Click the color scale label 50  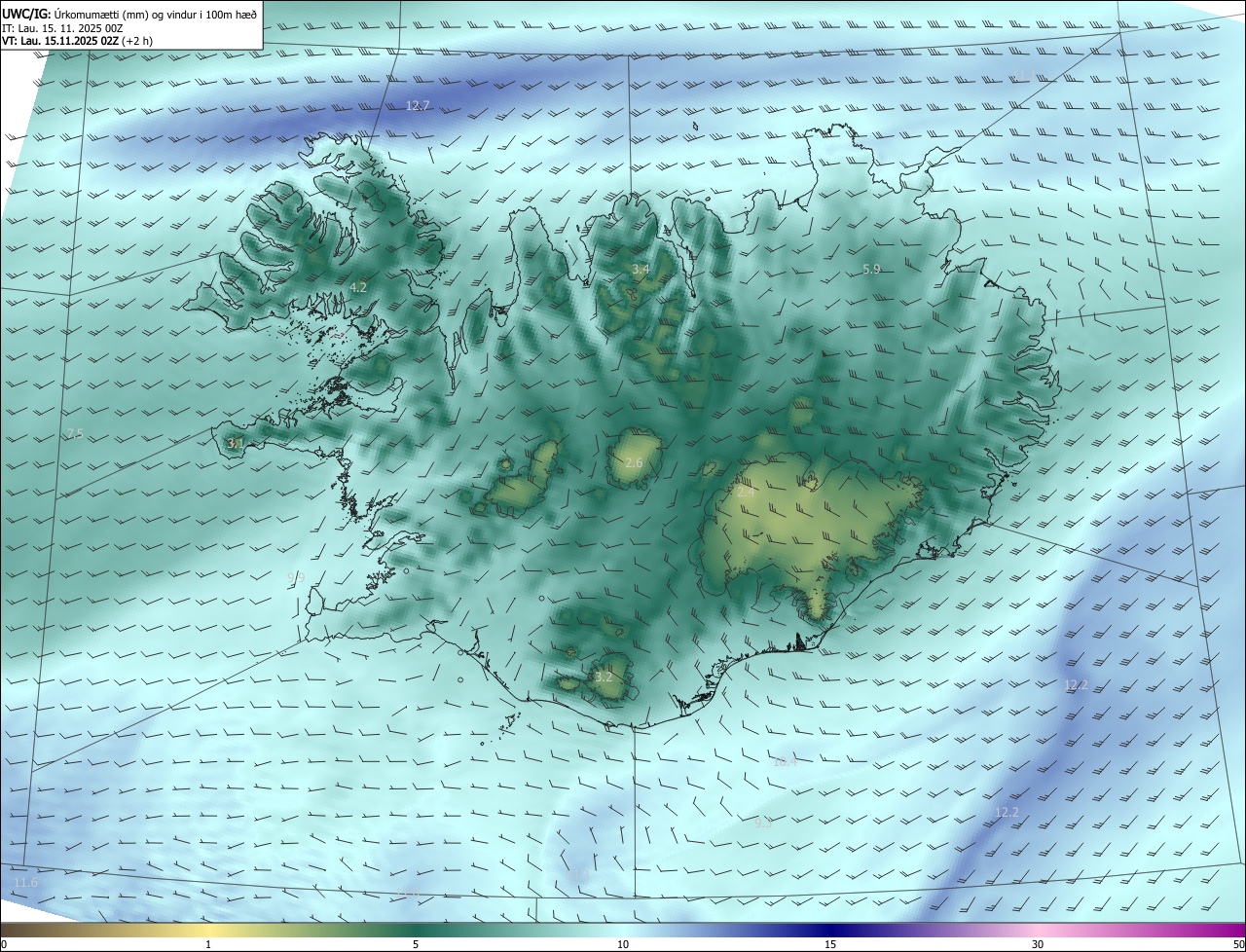coord(1238,944)
